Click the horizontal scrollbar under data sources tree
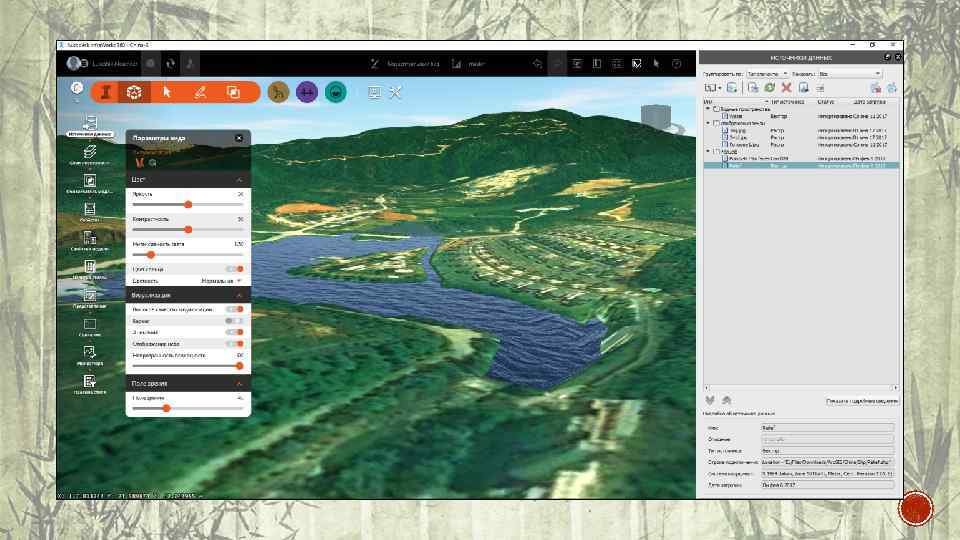 click(801, 388)
